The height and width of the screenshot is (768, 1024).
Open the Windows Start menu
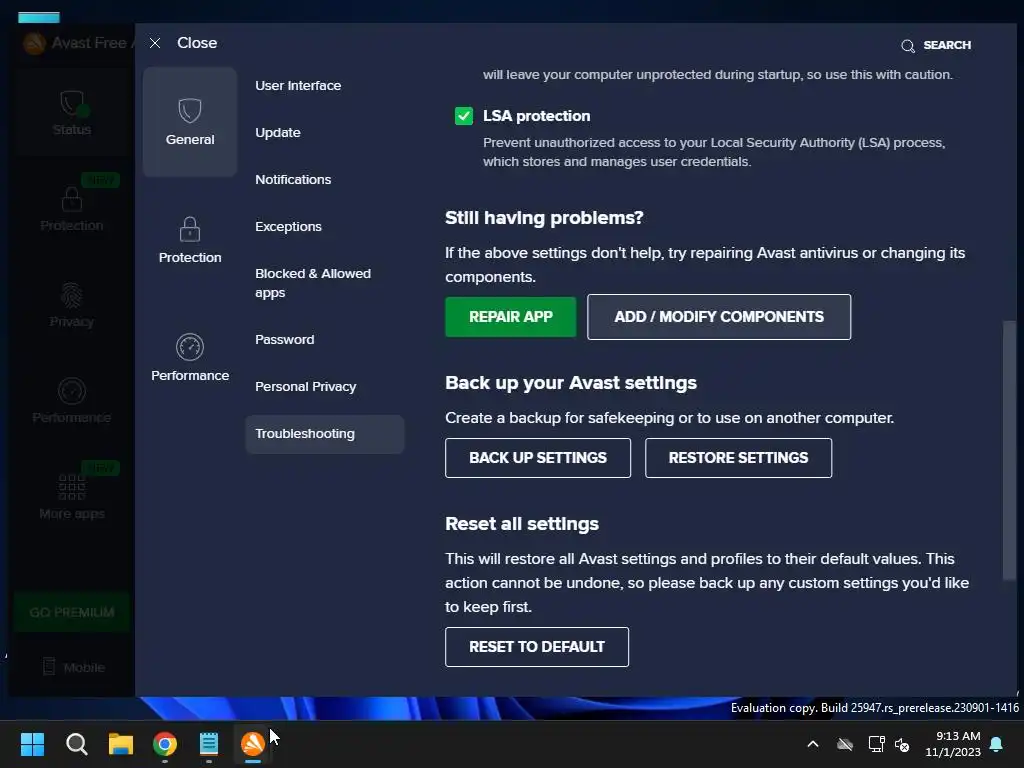32,744
